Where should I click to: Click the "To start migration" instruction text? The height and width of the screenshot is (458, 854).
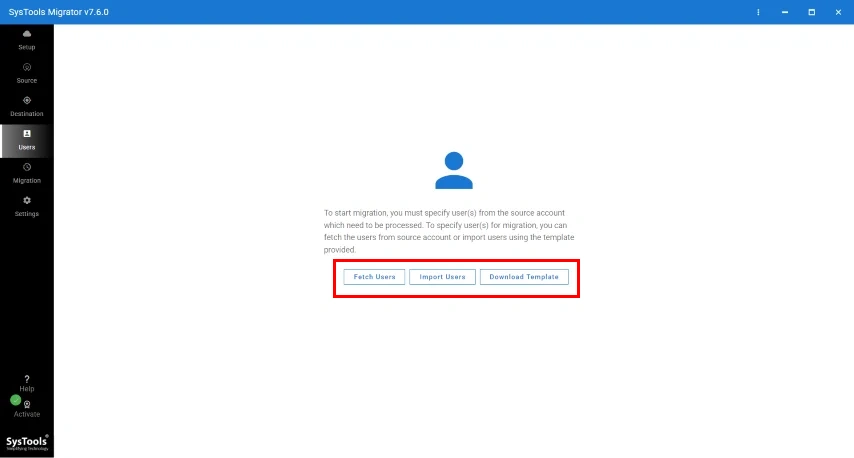click(x=449, y=231)
